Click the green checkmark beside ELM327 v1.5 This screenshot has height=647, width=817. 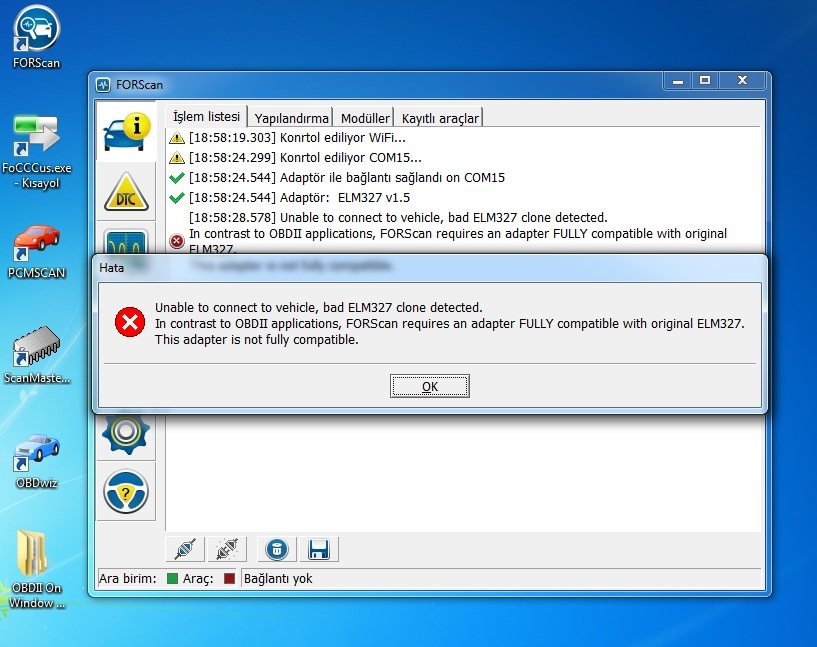(177, 197)
